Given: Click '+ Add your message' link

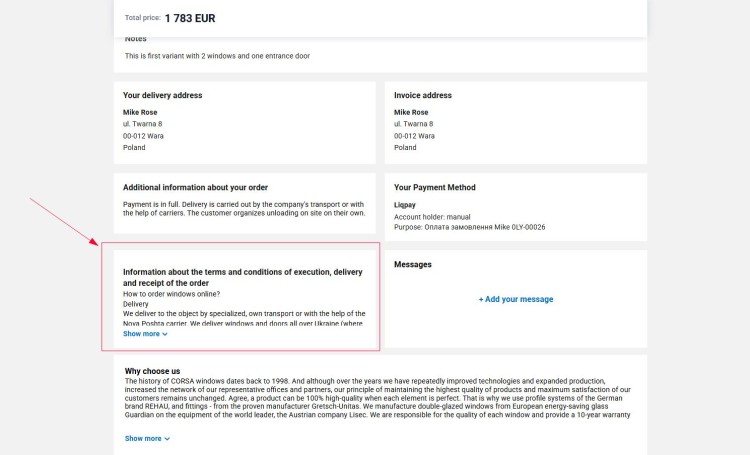Looking at the screenshot, I should tap(515, 299).
